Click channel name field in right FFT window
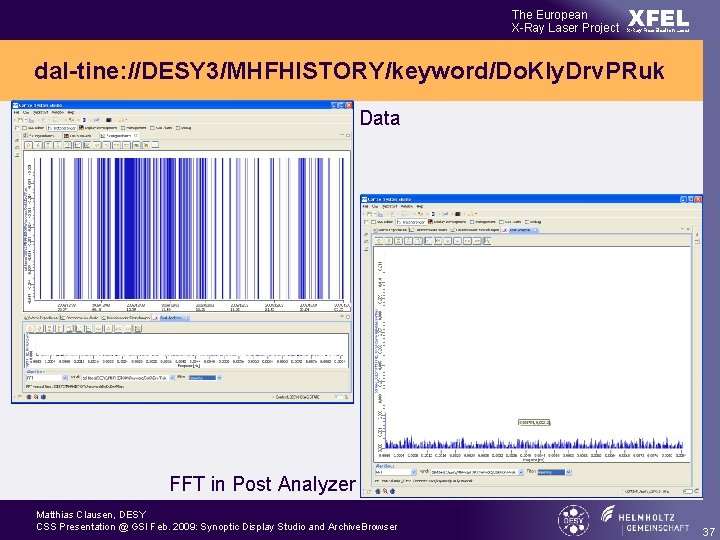The image size is (720, 540). point(474,472)
